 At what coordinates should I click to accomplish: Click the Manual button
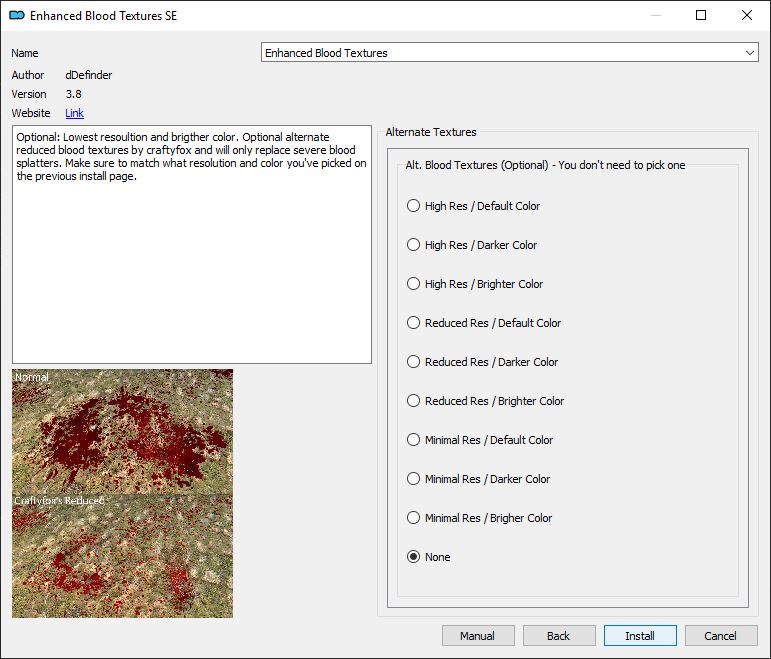[x=478, y=636]
